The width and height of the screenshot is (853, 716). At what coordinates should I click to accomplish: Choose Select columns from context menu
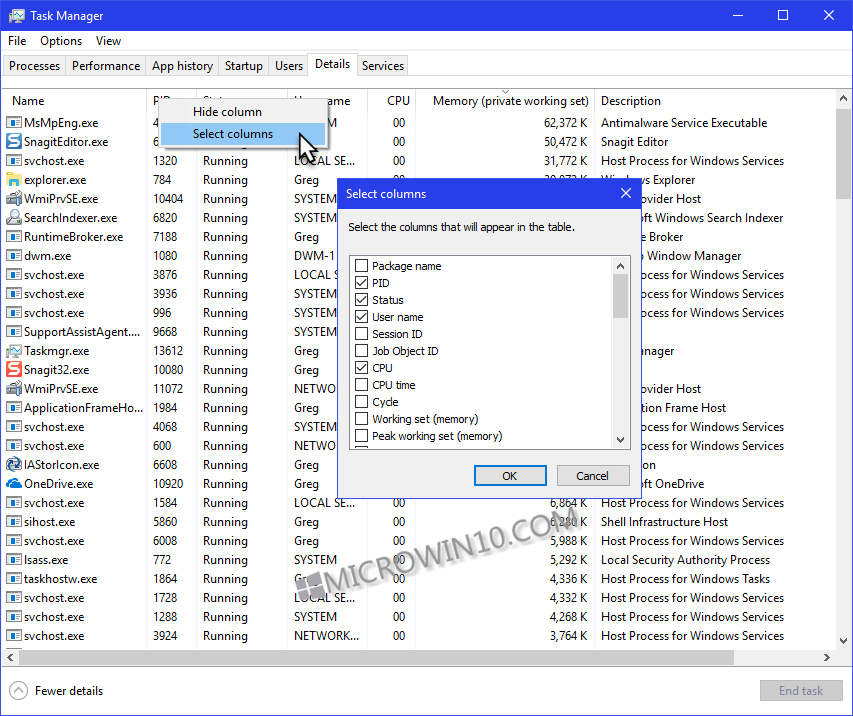(243, 134)
